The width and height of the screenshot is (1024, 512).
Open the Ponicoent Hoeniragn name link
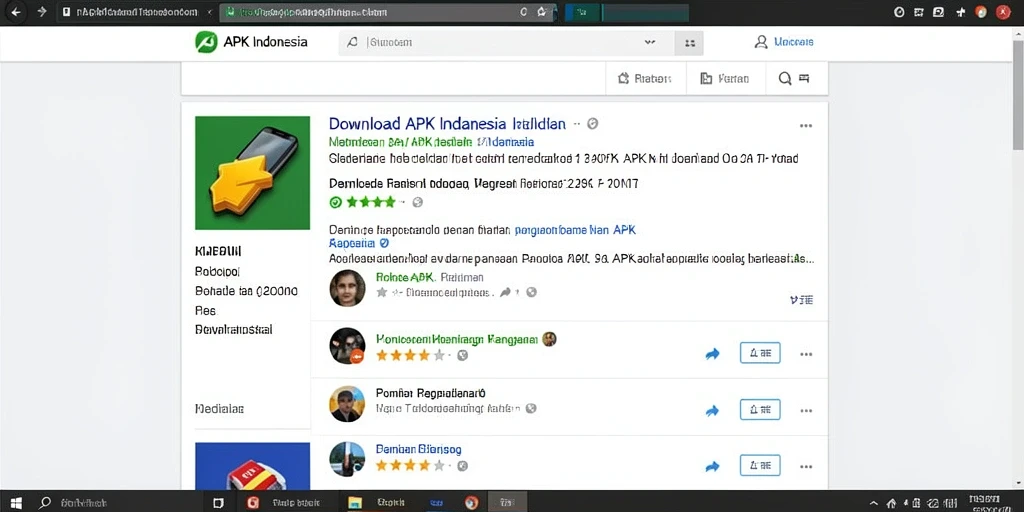[x=457, y=339]
